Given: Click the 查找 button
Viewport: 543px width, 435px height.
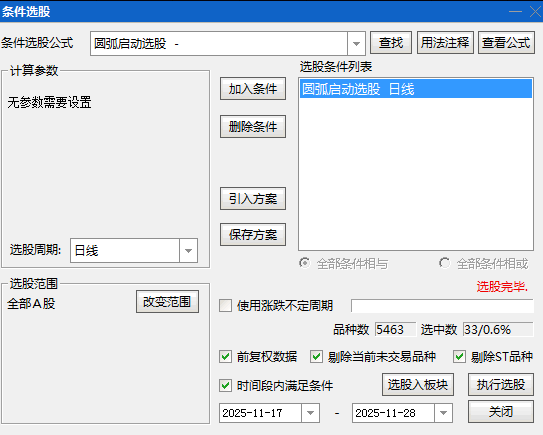Looking at the screenshot, I should (391, 43).
